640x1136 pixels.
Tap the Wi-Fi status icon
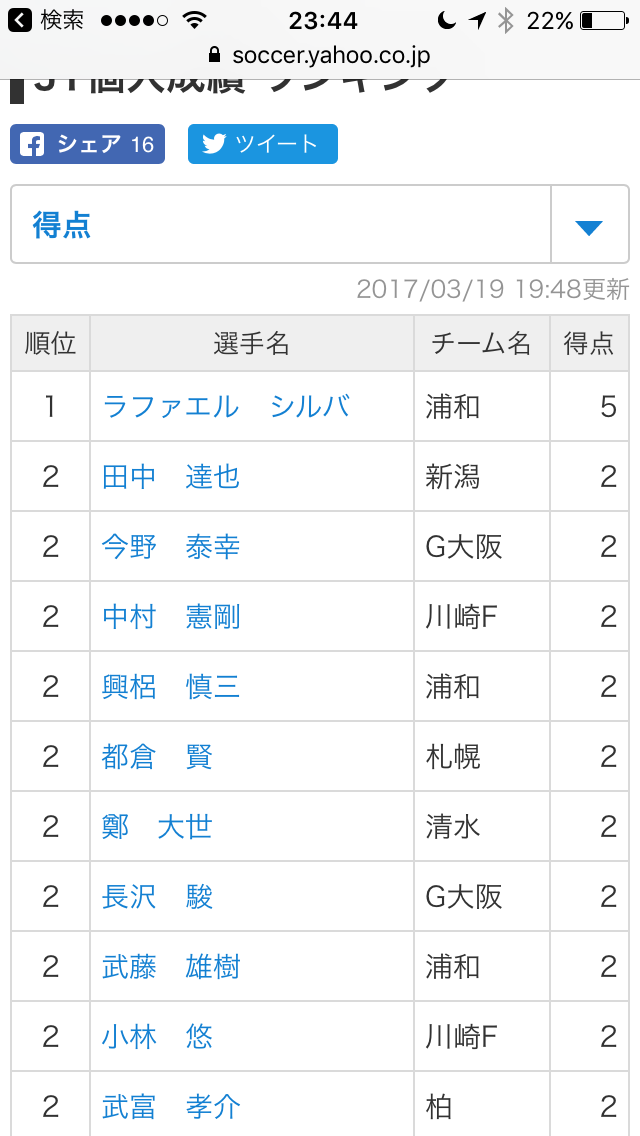coord(193,20)
